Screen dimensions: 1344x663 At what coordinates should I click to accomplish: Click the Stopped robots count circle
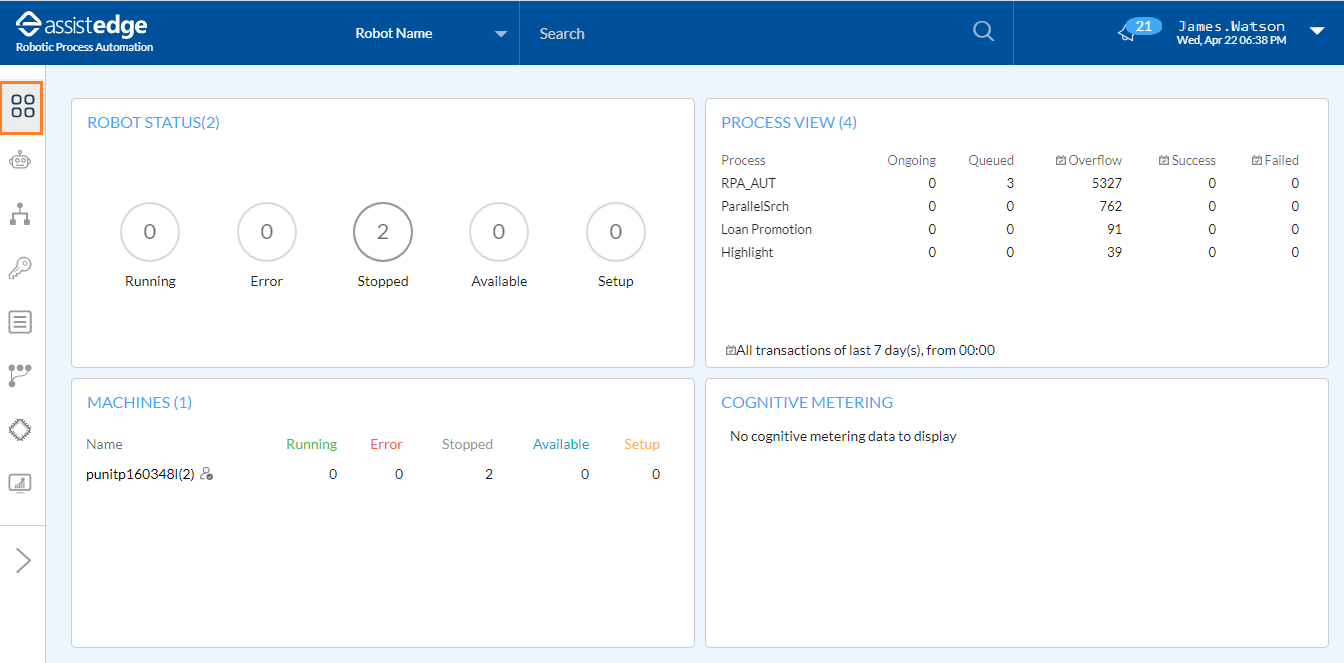coord(383,232)
